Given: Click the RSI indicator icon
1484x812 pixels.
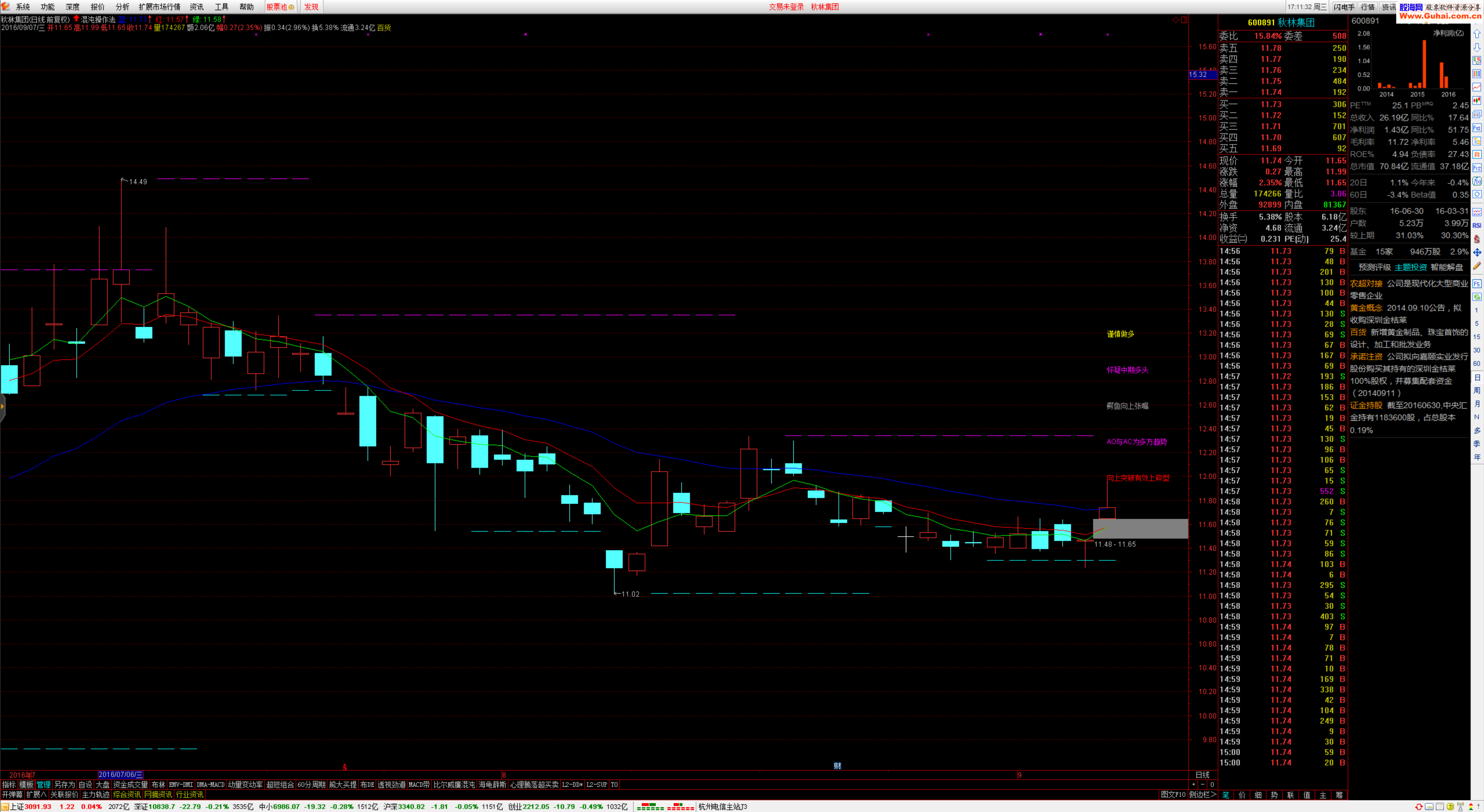Looking at the screenshot, I should point(1477,225).
